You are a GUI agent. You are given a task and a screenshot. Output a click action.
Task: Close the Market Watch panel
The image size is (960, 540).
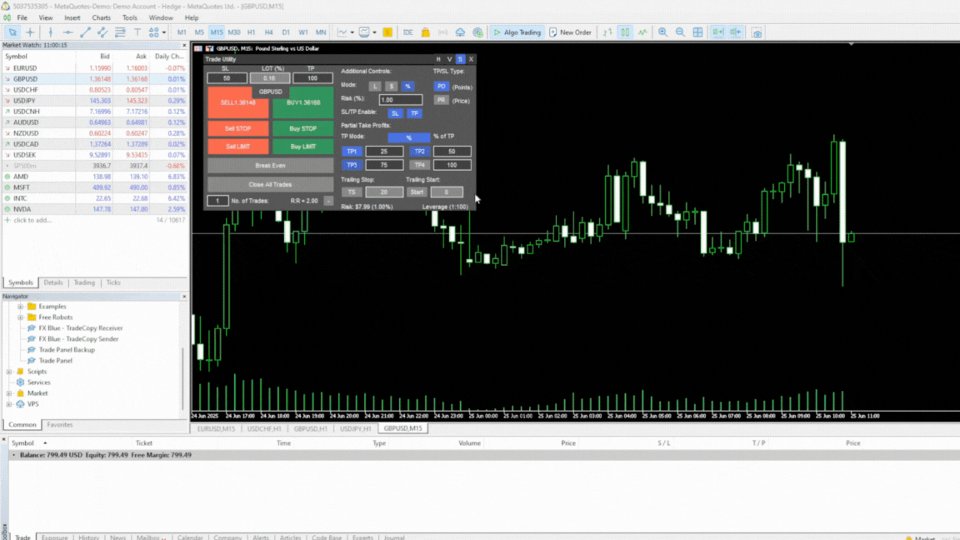pyautogui.click(x=184, y=45)
